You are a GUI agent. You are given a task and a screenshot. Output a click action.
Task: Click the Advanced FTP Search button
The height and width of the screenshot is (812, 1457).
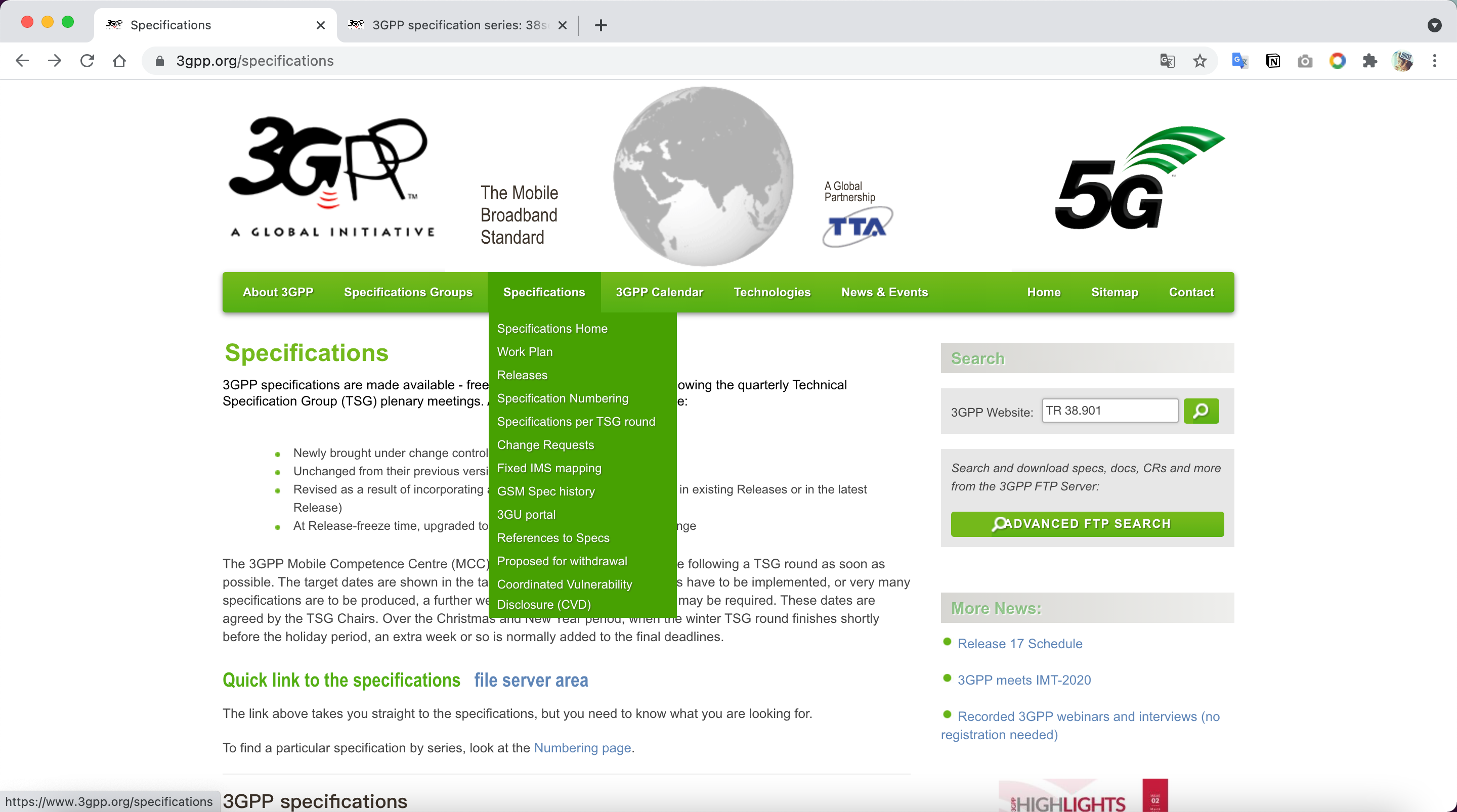[x=1087, y=524]
